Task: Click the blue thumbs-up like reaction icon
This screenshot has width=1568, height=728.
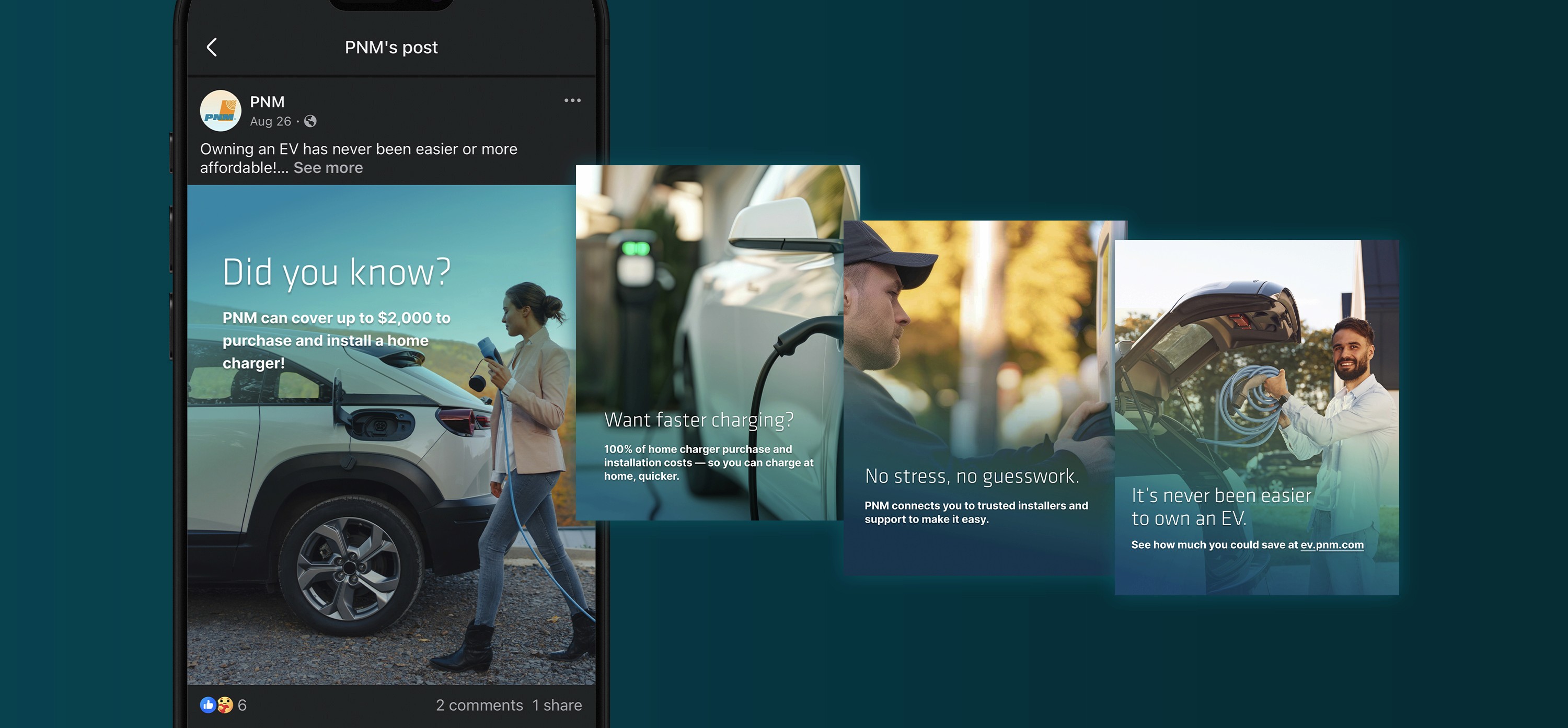Action: [x=207, y=705]
